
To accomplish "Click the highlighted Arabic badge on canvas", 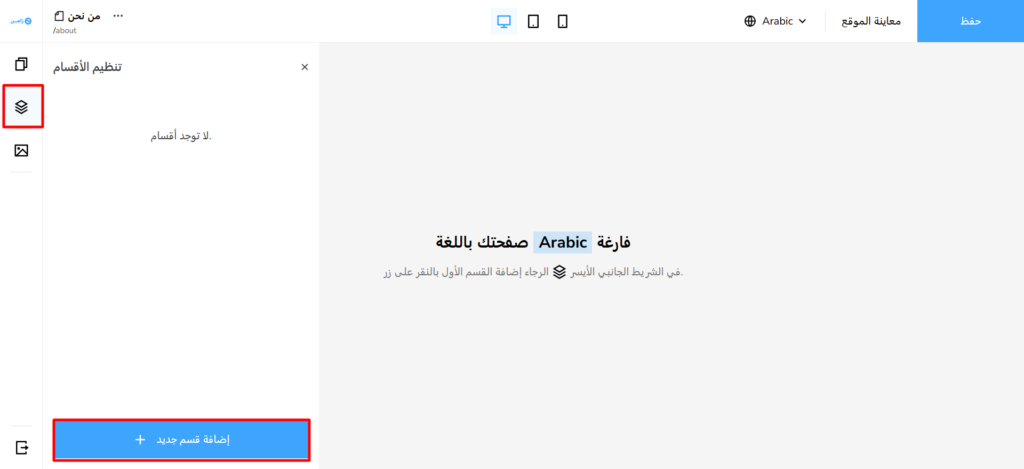I will click(562, 242).
